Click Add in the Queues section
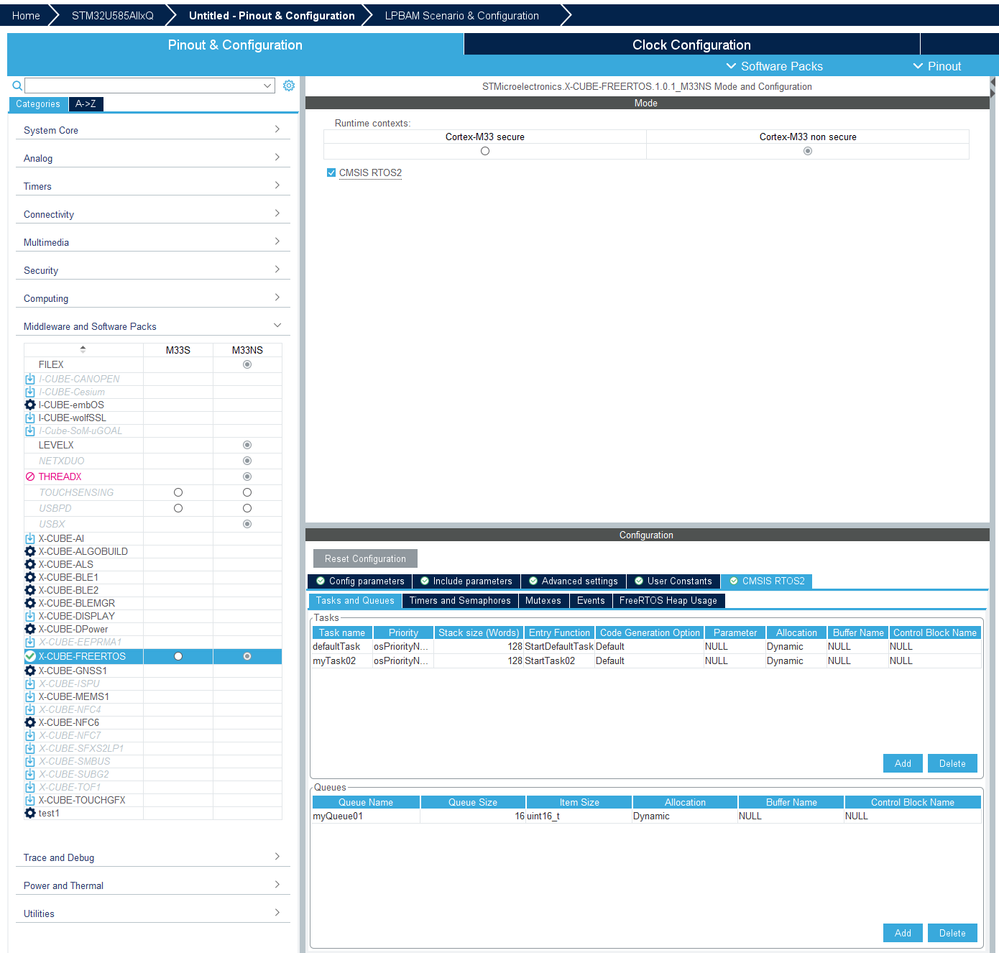Image resolution: width=999 pixels, height=953 pixels. point(902,933)
